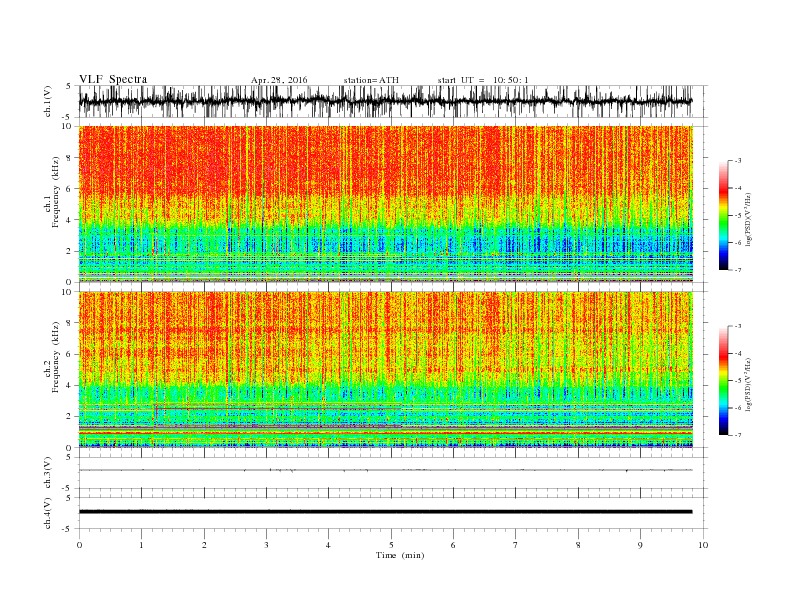Click the "10" tick on the time axis
This screenshot has width=792, height=612.
[x=703, y=545]
